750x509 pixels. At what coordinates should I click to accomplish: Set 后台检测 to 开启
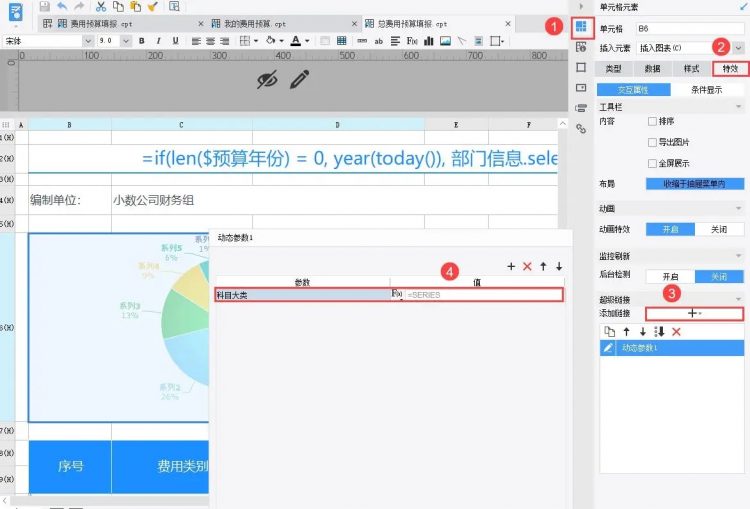[670, 277]
